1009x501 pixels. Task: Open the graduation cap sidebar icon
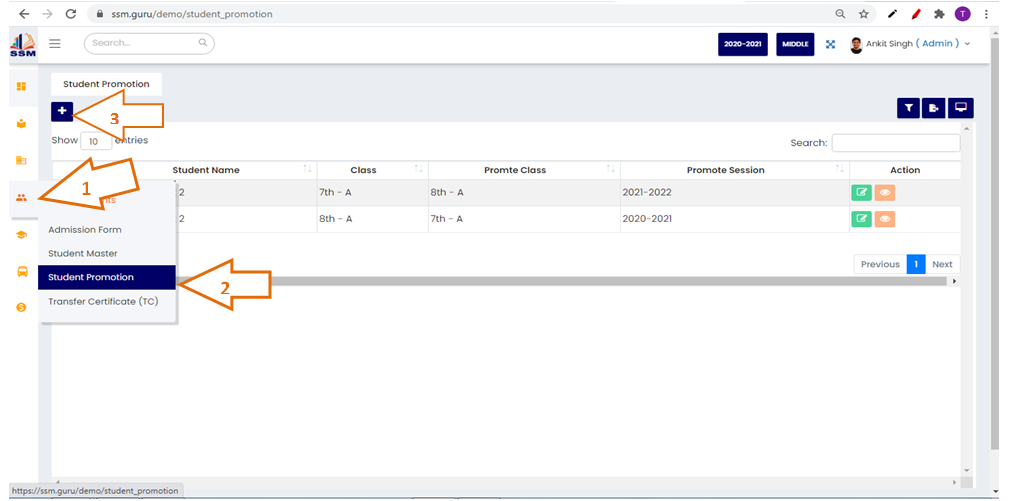21,234
